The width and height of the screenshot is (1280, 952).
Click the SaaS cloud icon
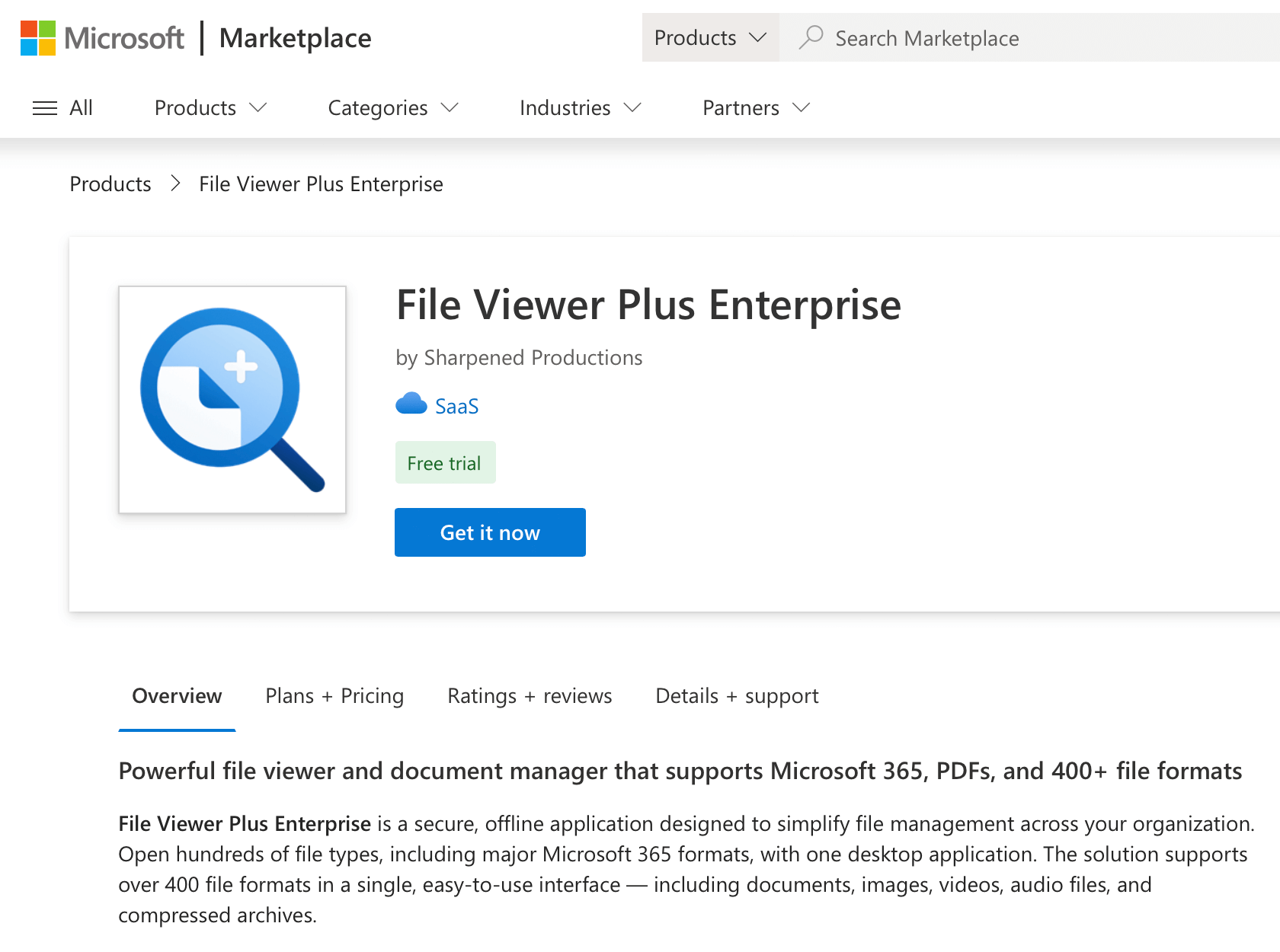pyautogui.click(x=411, y=404)
